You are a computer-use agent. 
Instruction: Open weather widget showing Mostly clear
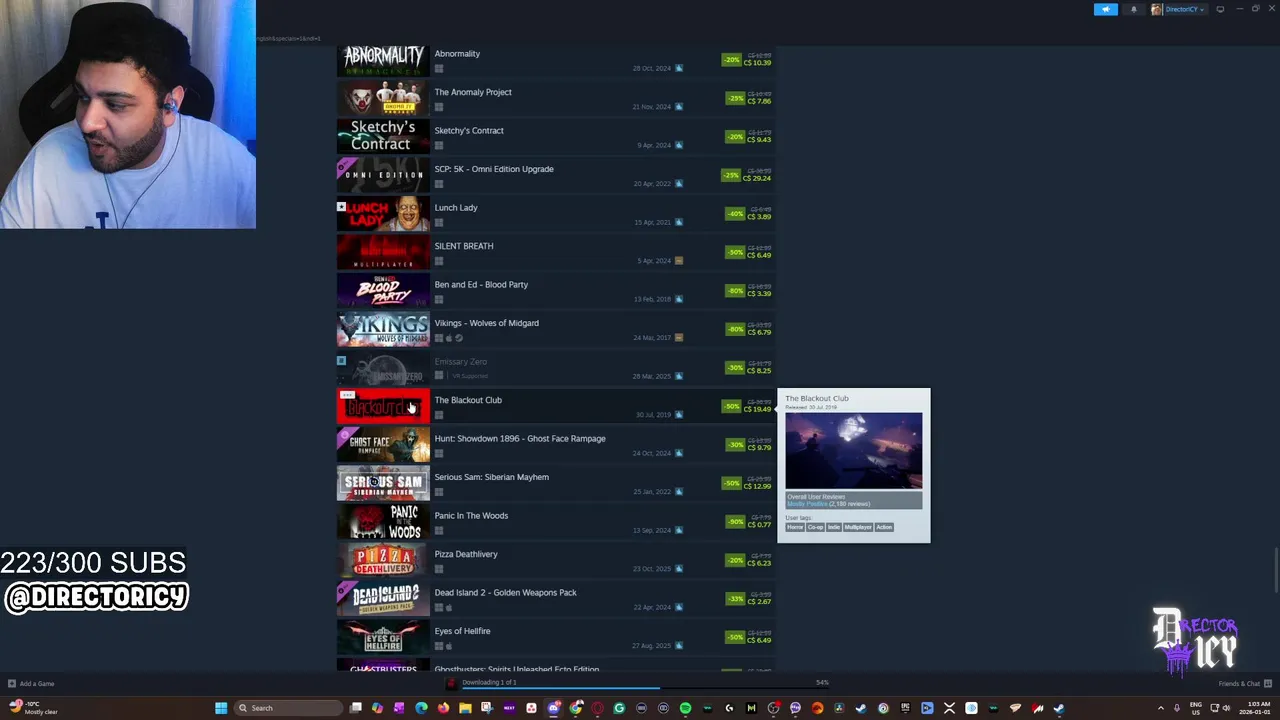pos(33,708)
